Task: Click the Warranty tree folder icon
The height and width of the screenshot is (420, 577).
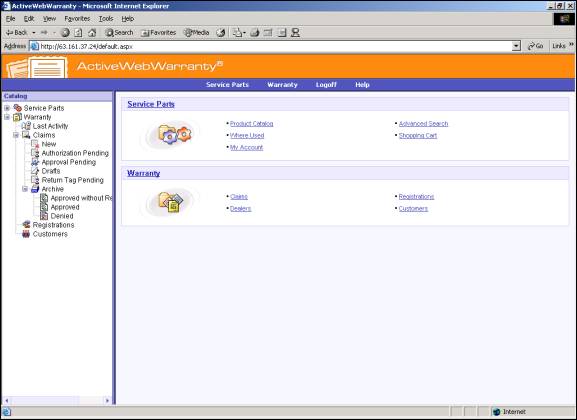Action: pyautogui.click(x=17, y=117)
